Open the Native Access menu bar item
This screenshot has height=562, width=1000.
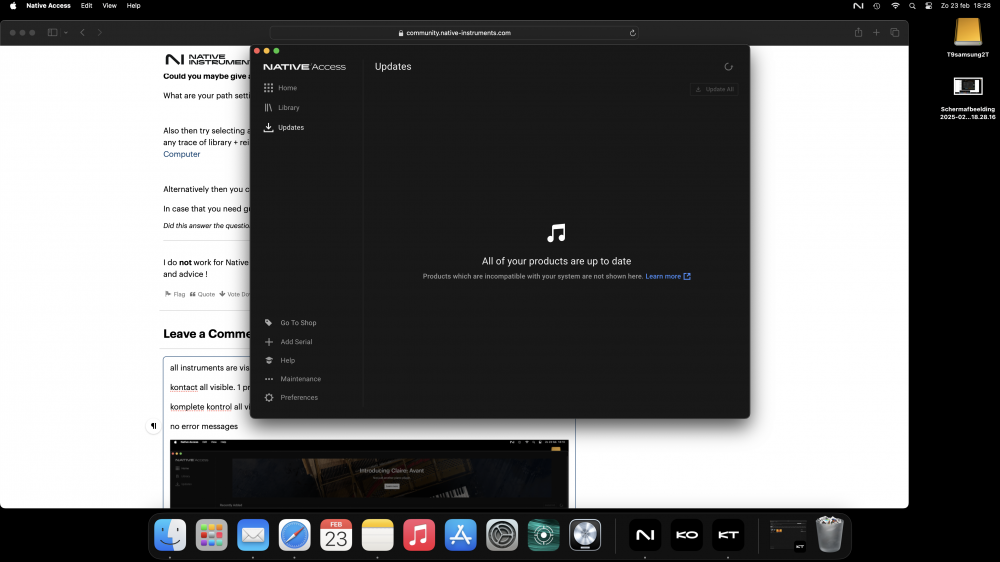coord(48,6)
